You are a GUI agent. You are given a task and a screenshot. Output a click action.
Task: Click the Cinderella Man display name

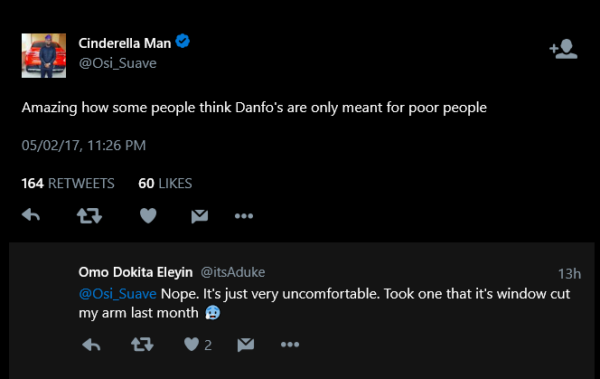pyautogui.click(x=125, y=43)
